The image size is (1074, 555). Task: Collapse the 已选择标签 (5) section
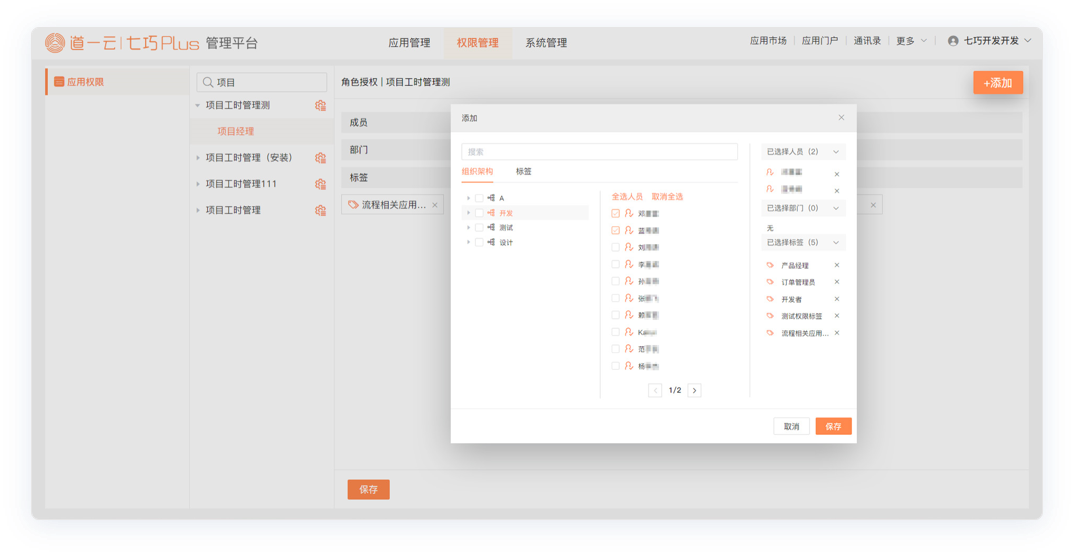[836, 243]
